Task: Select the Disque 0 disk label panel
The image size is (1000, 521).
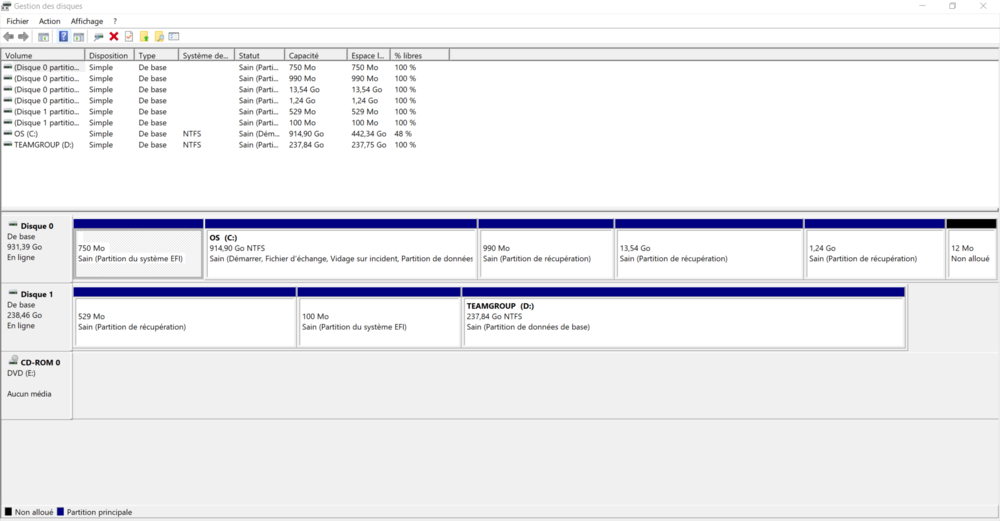Action: point(37,246)
